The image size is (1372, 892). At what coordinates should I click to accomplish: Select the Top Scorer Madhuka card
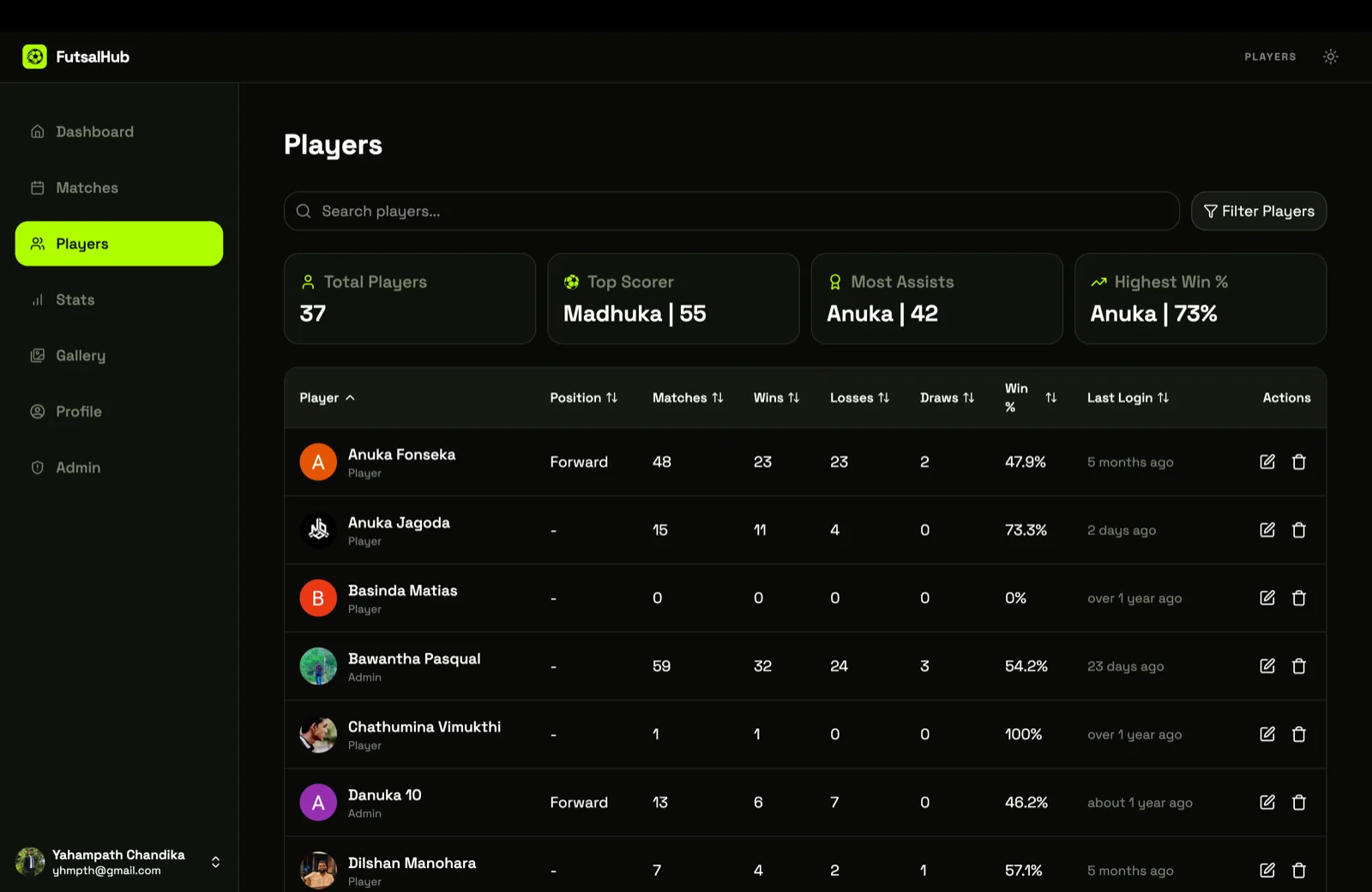[673, 298]
